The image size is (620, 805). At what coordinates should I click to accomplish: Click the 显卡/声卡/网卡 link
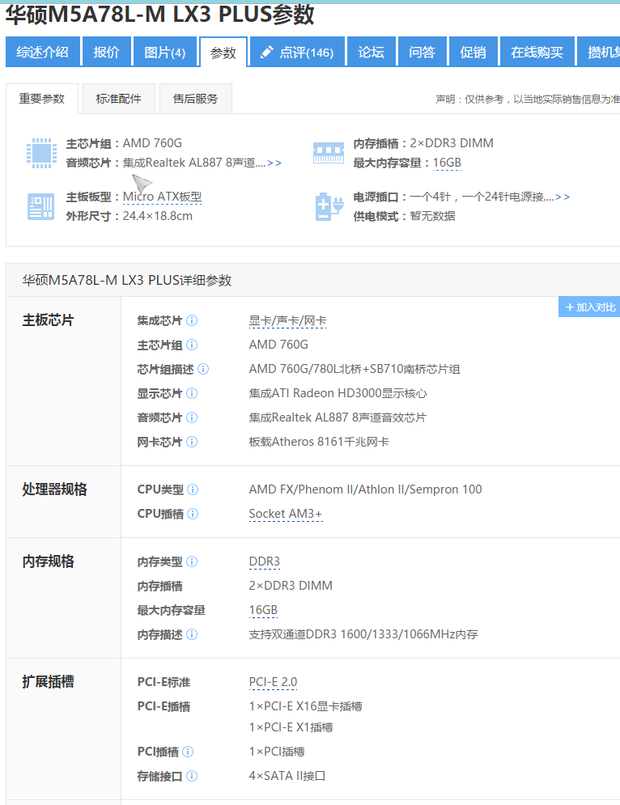click(x=287, y=321)
